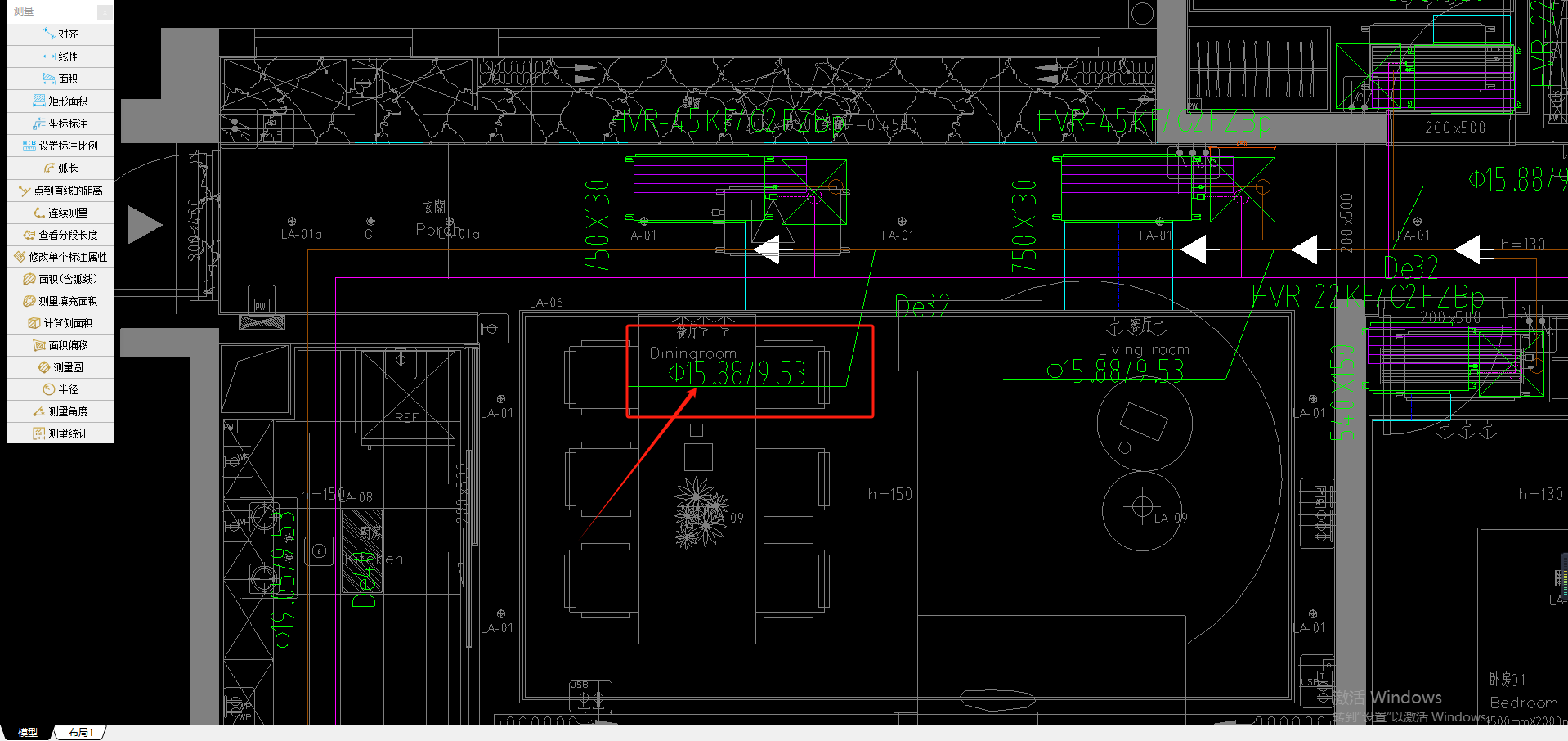Click the LA-08 label in kitchen
Image resolution: width=1568 pixels, height=741 pixels.
(x=355, y=497)
